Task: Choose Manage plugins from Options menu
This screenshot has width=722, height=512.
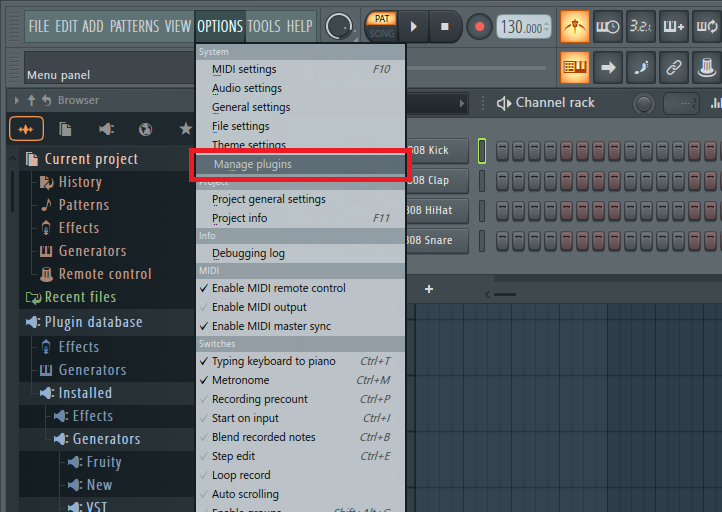Action: 252,164
